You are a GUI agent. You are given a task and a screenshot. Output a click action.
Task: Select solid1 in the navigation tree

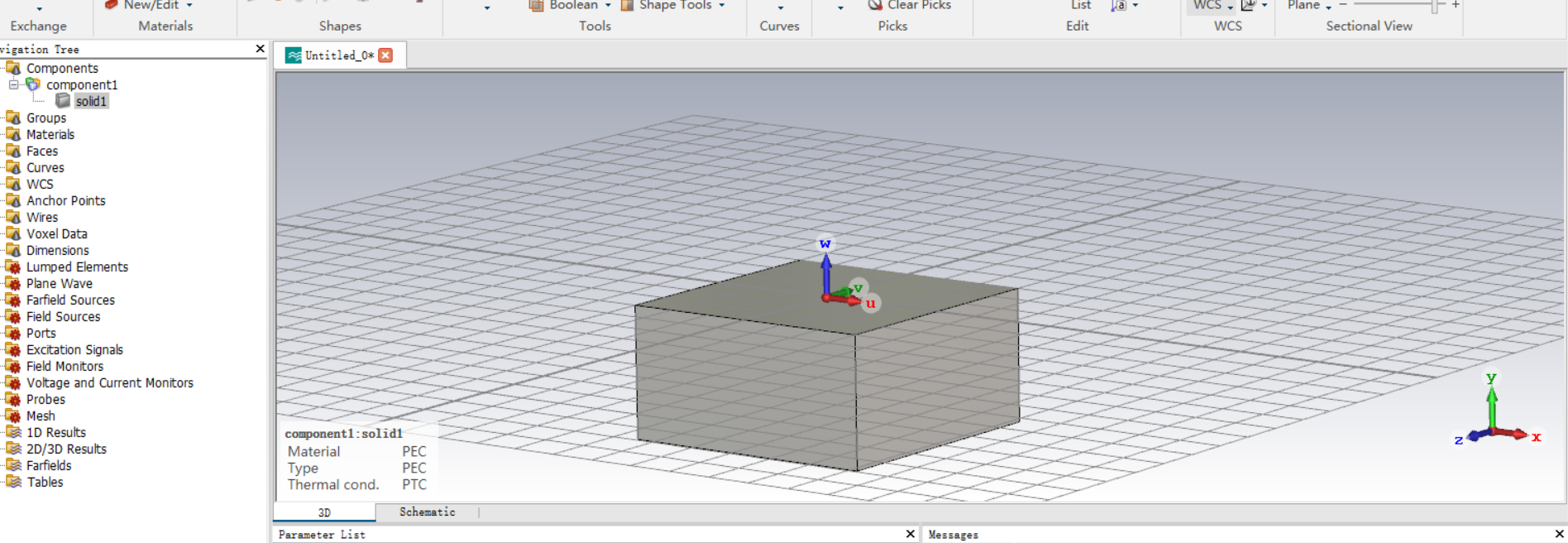[x=91, y=101]
